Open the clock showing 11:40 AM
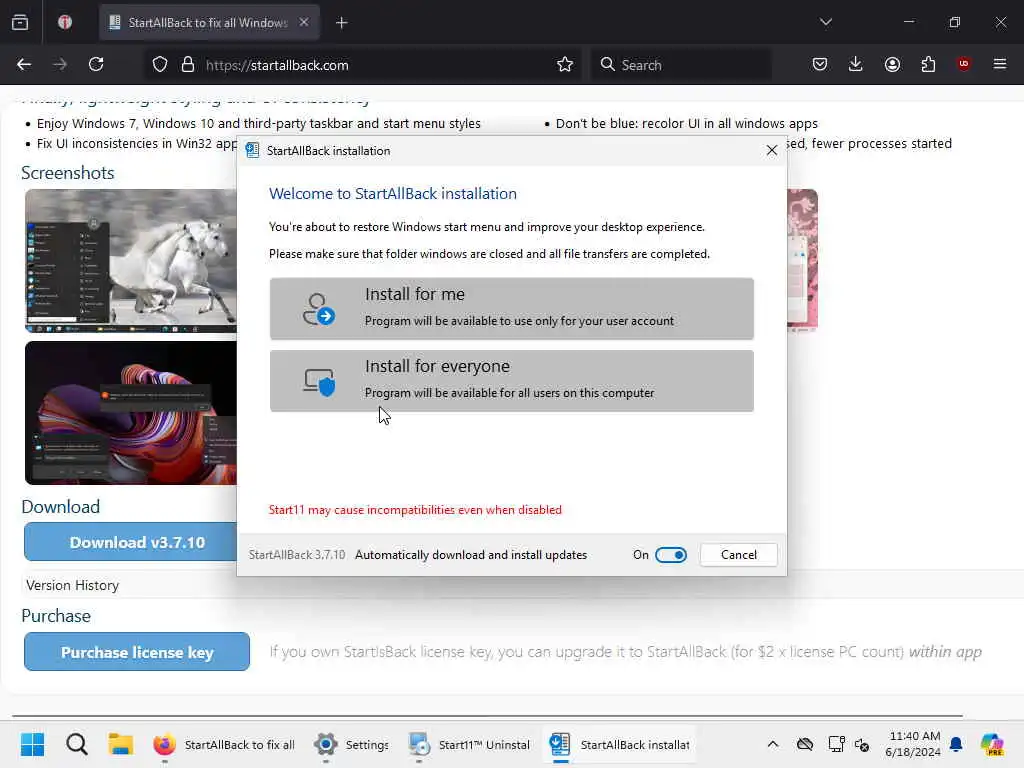The width and height of the screenshot is (1024, 768). [913, 744]
